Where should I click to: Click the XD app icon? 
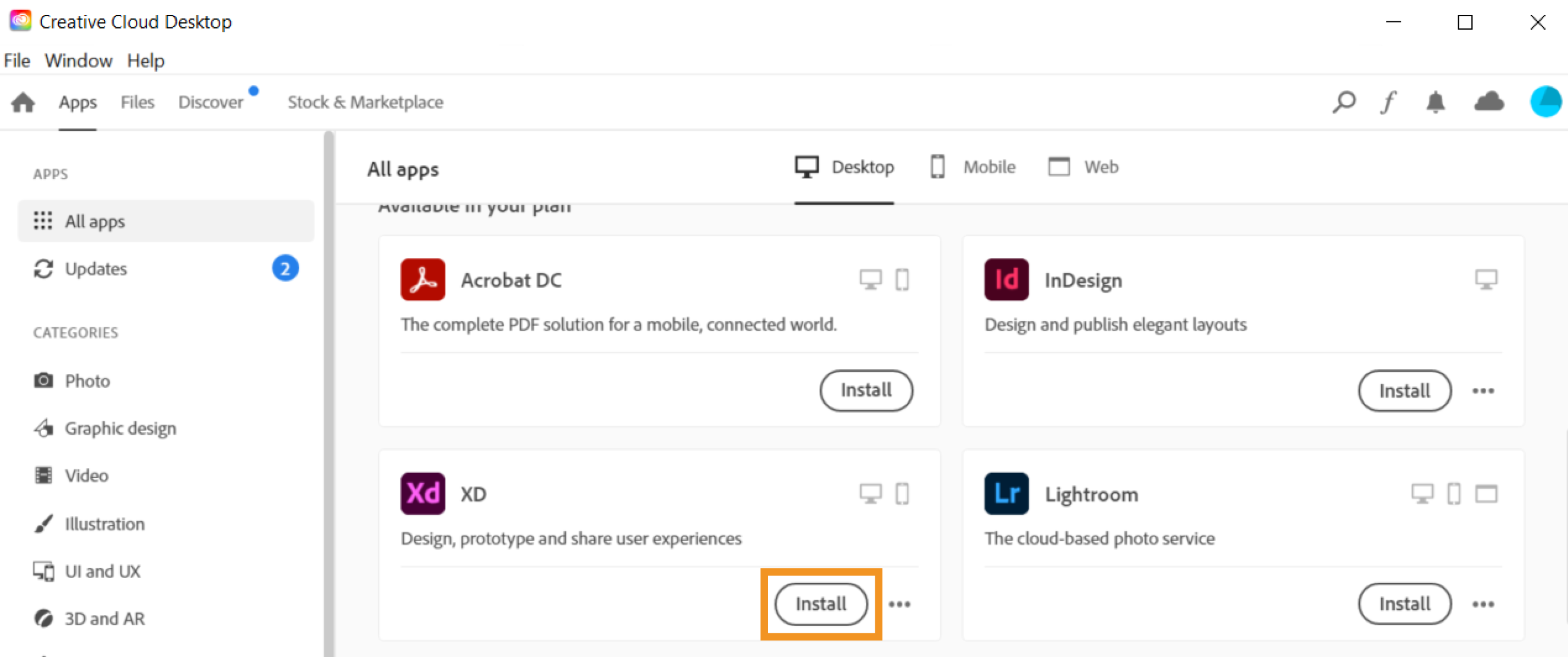(422, 493)
